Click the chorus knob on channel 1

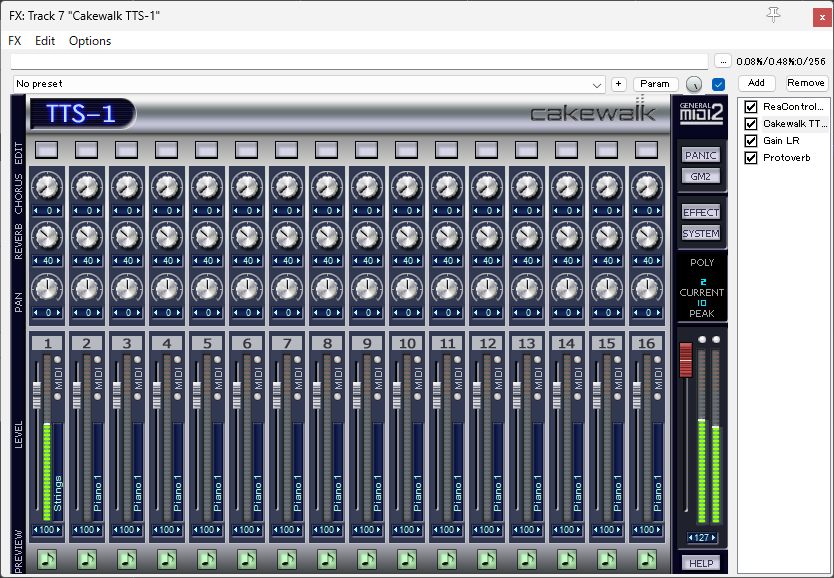point(47,187)
